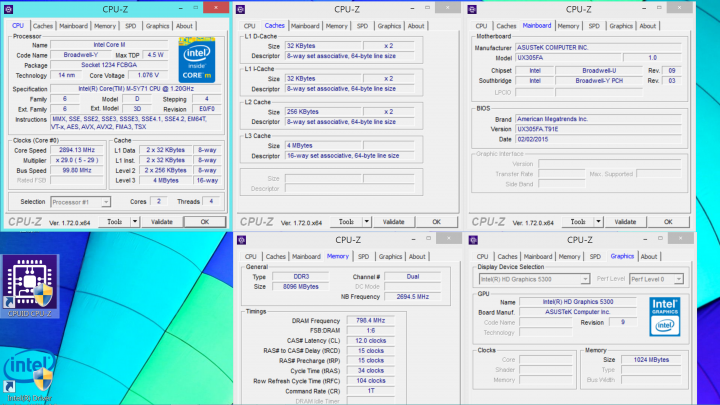
Task: Expand Tools arrow in the CPU tab window
Action: [x=135, y=222]
